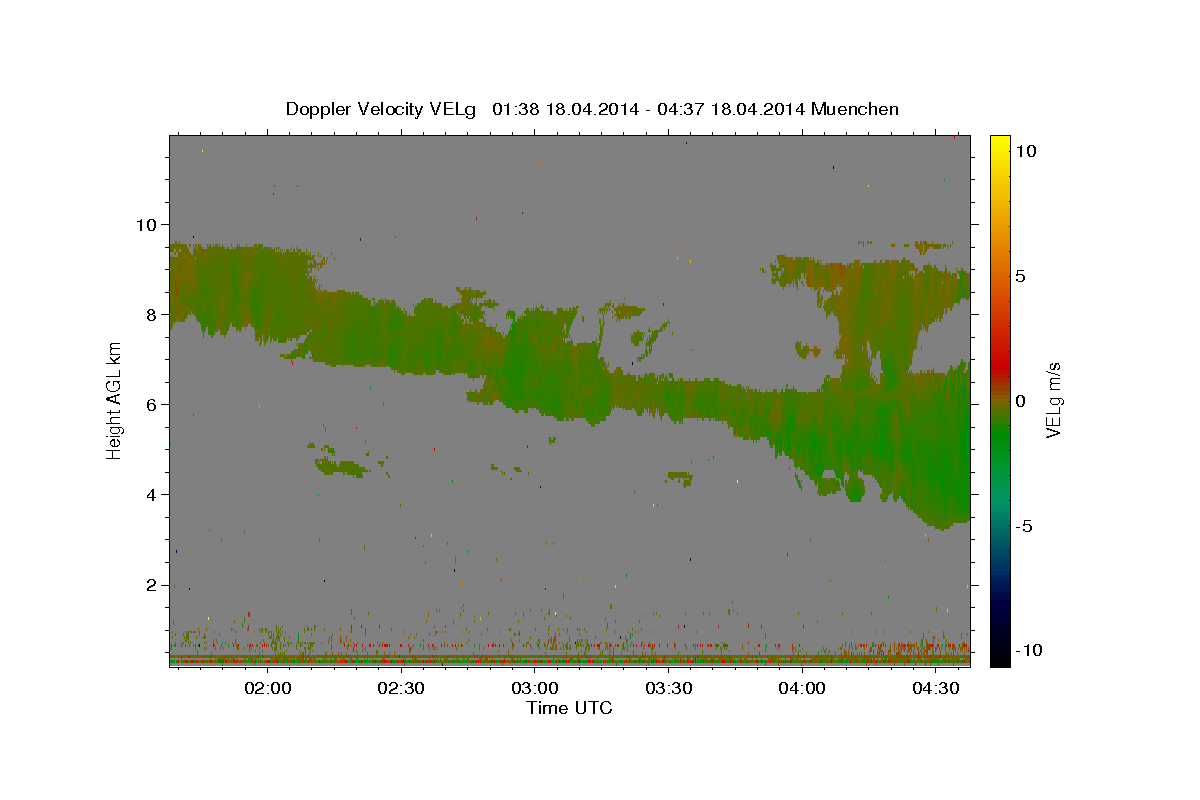The width and height of the screenshot is (1200, 800).
Task: Select the 'Muenchen' location text in title
Action: [x=856, y=109]
